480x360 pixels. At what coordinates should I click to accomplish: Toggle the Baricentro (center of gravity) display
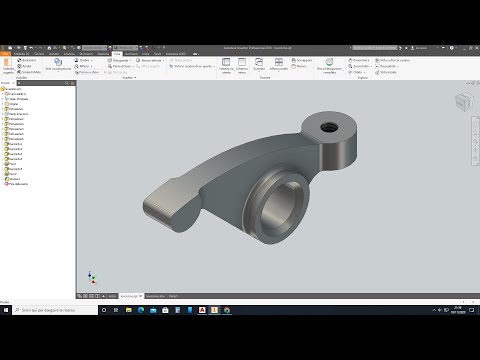click(x=27, y=60)
